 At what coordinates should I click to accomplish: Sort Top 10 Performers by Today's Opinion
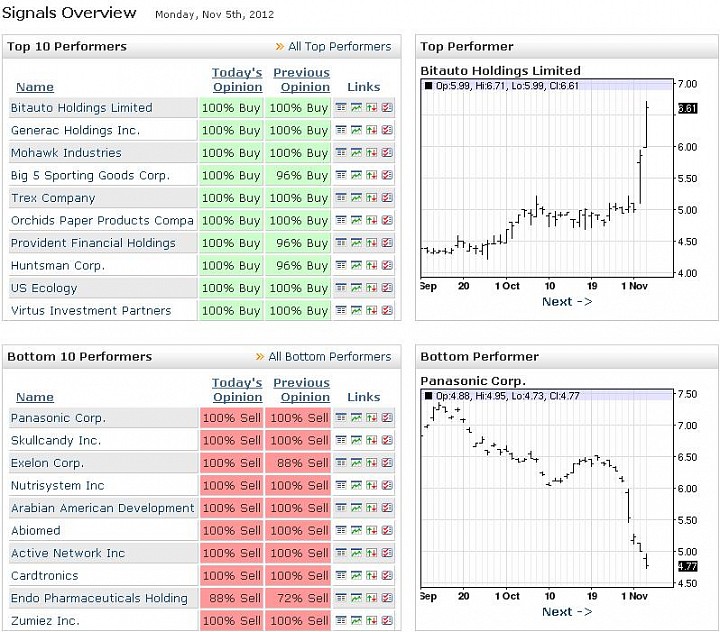point(237,80)
